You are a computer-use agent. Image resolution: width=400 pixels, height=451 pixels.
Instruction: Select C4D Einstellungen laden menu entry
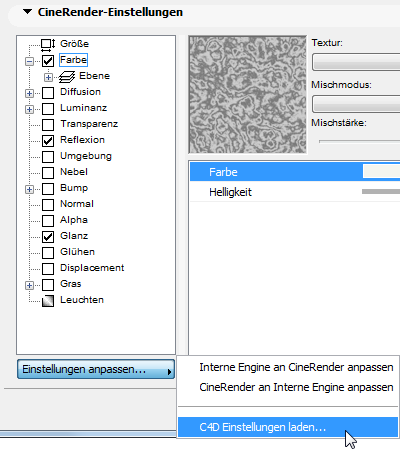288,427
